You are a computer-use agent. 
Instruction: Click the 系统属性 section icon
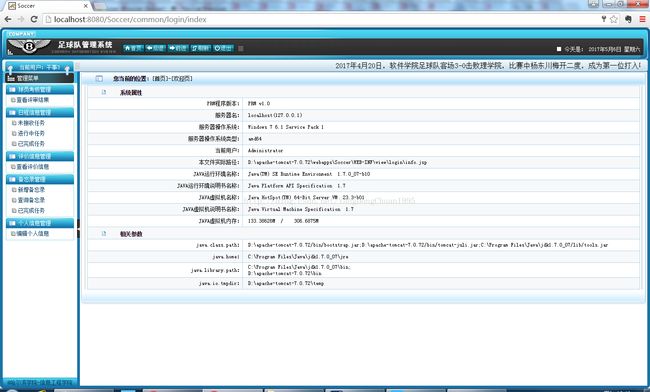tap(104, 92)
